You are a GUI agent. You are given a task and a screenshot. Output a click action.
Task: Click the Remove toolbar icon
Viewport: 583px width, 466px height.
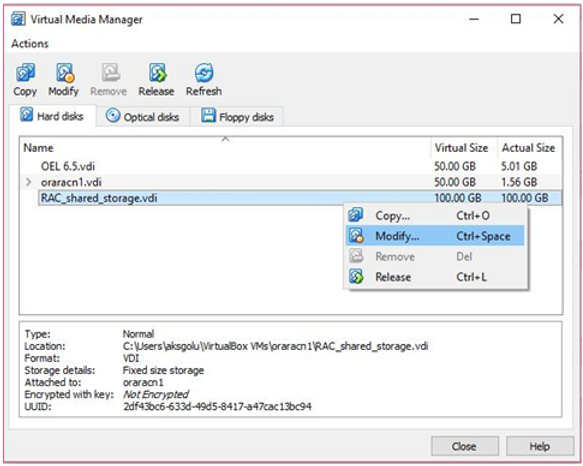tap(110, 72)
